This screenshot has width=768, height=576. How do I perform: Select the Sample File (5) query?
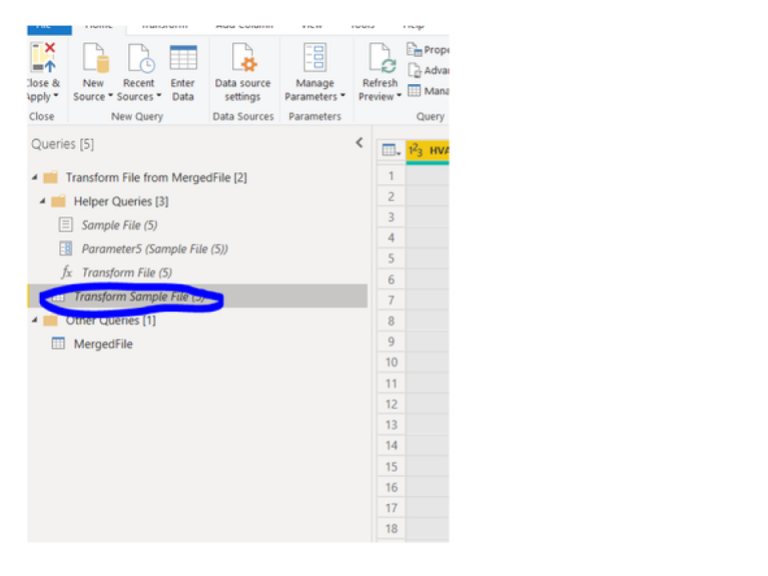(x=120, y=225)
